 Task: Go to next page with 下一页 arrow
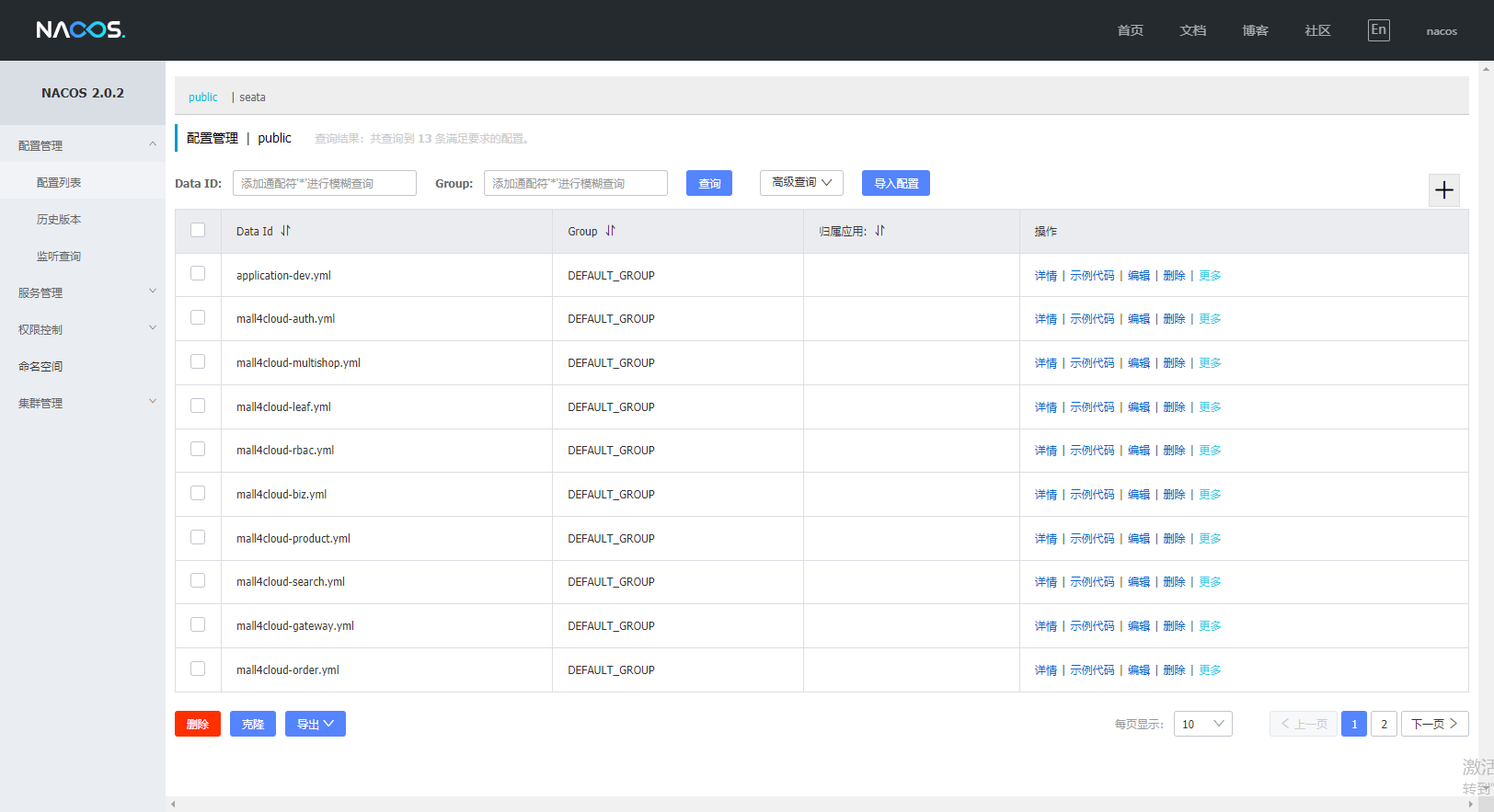click(x=1434, y=724)
